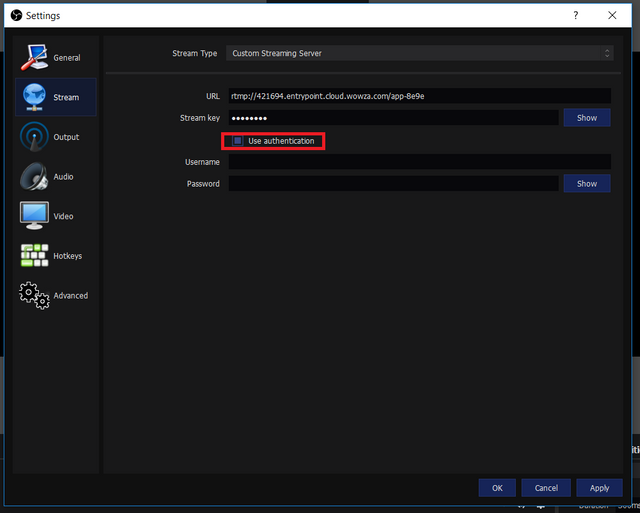
Task: Switch to the Output tab label
Action: tap(66, 137)
